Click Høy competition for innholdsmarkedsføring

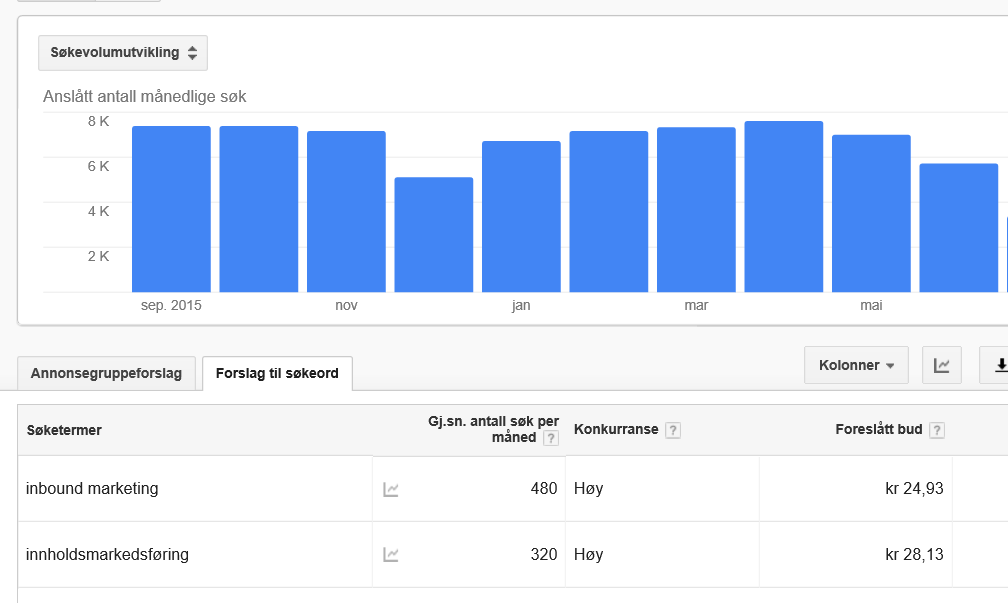coord(588,554)
